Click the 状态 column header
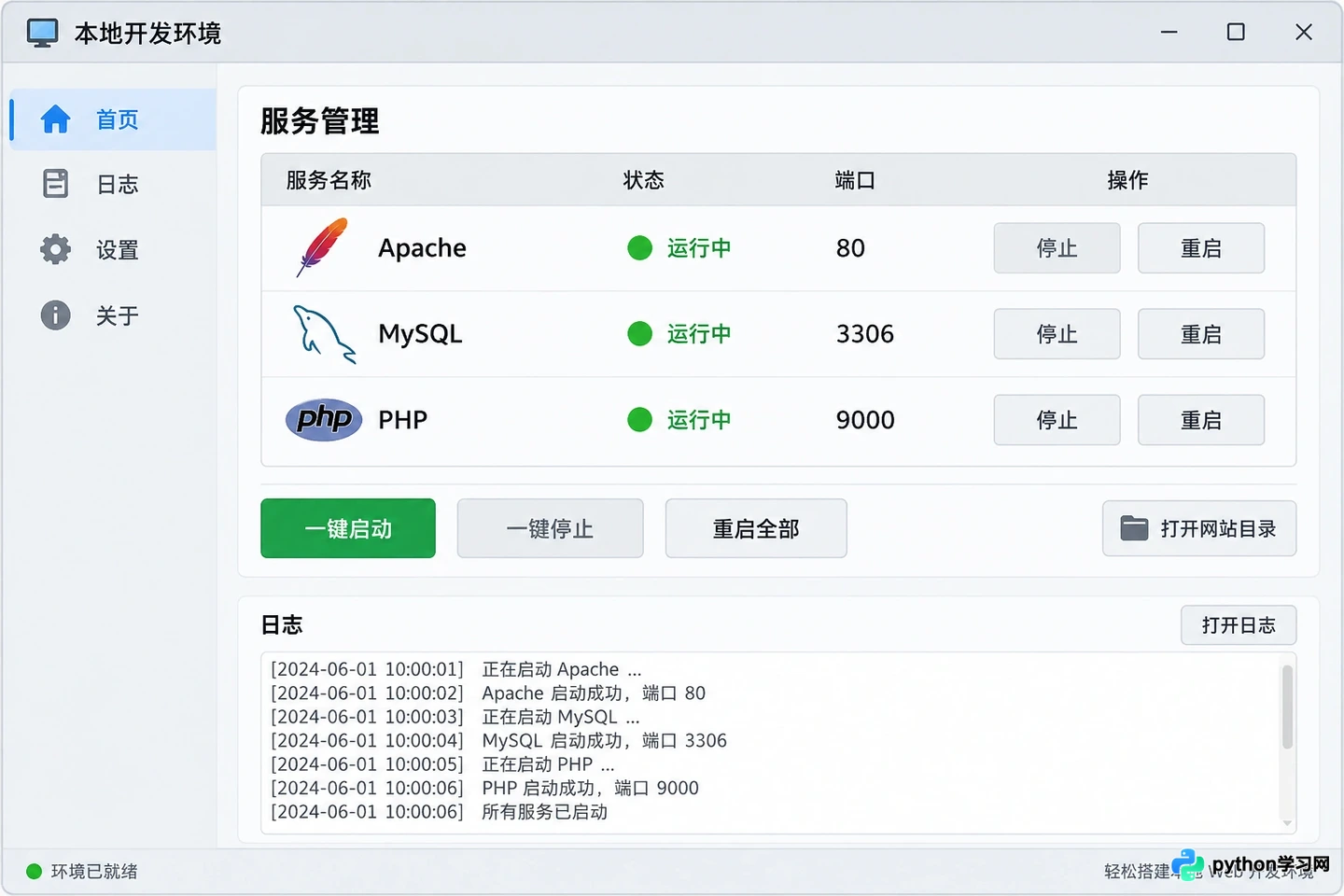The image size is (1344, 896). click(x=644, y=180)
